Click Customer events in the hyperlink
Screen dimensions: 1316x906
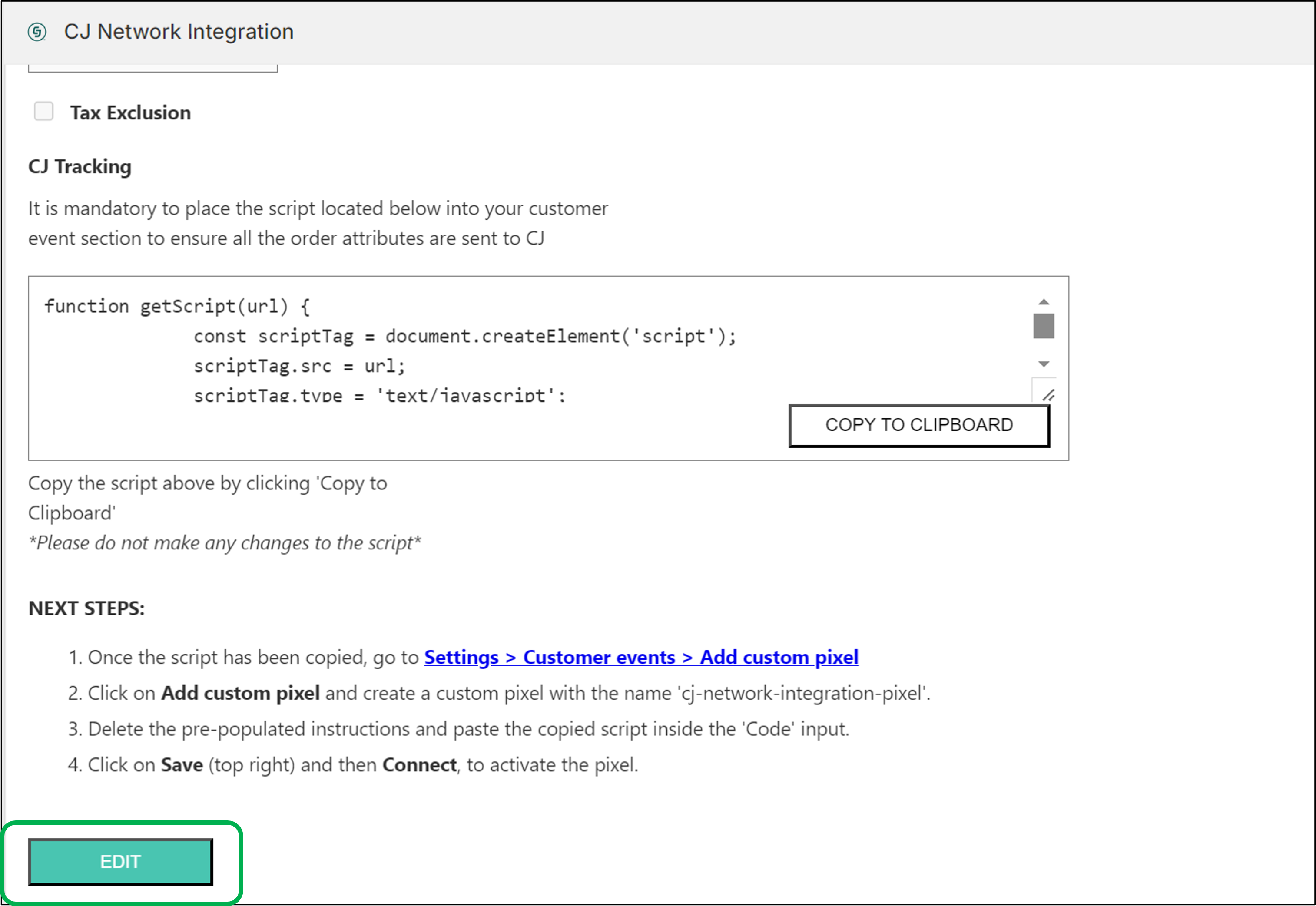tap(599, 658)
